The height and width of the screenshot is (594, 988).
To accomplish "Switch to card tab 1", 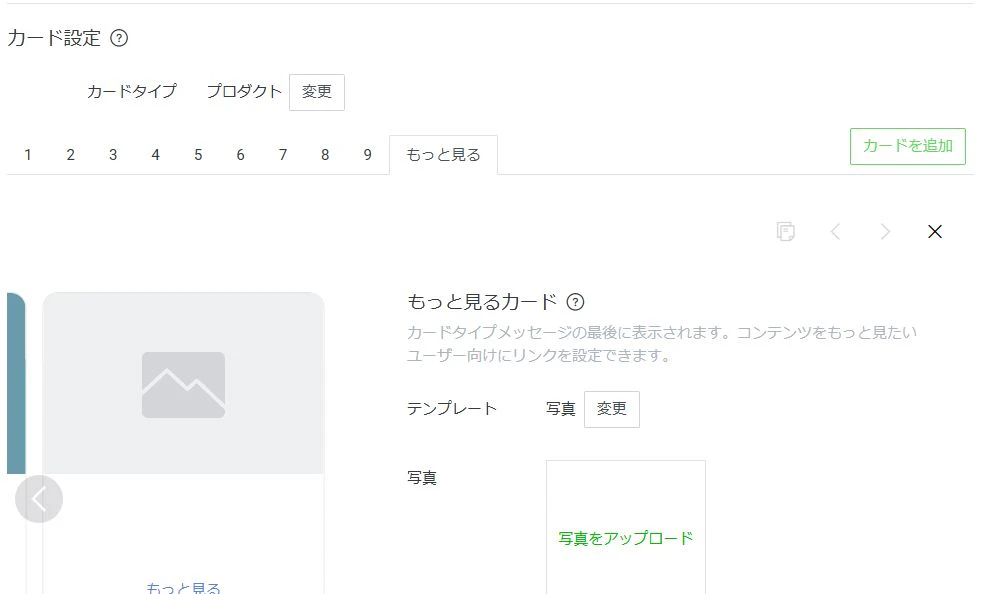I will pyautogui.click(x=28, y=155).
